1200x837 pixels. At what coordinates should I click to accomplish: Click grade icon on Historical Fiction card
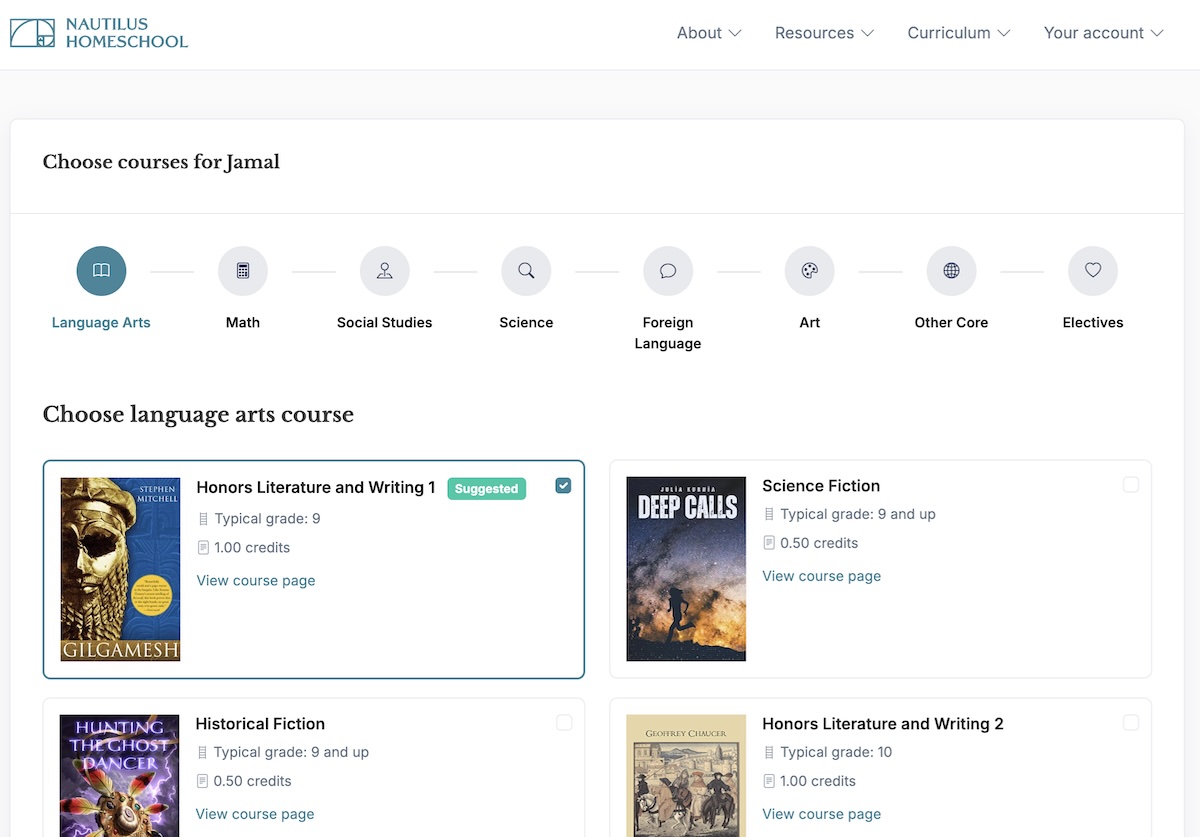(x=202, y=753)
